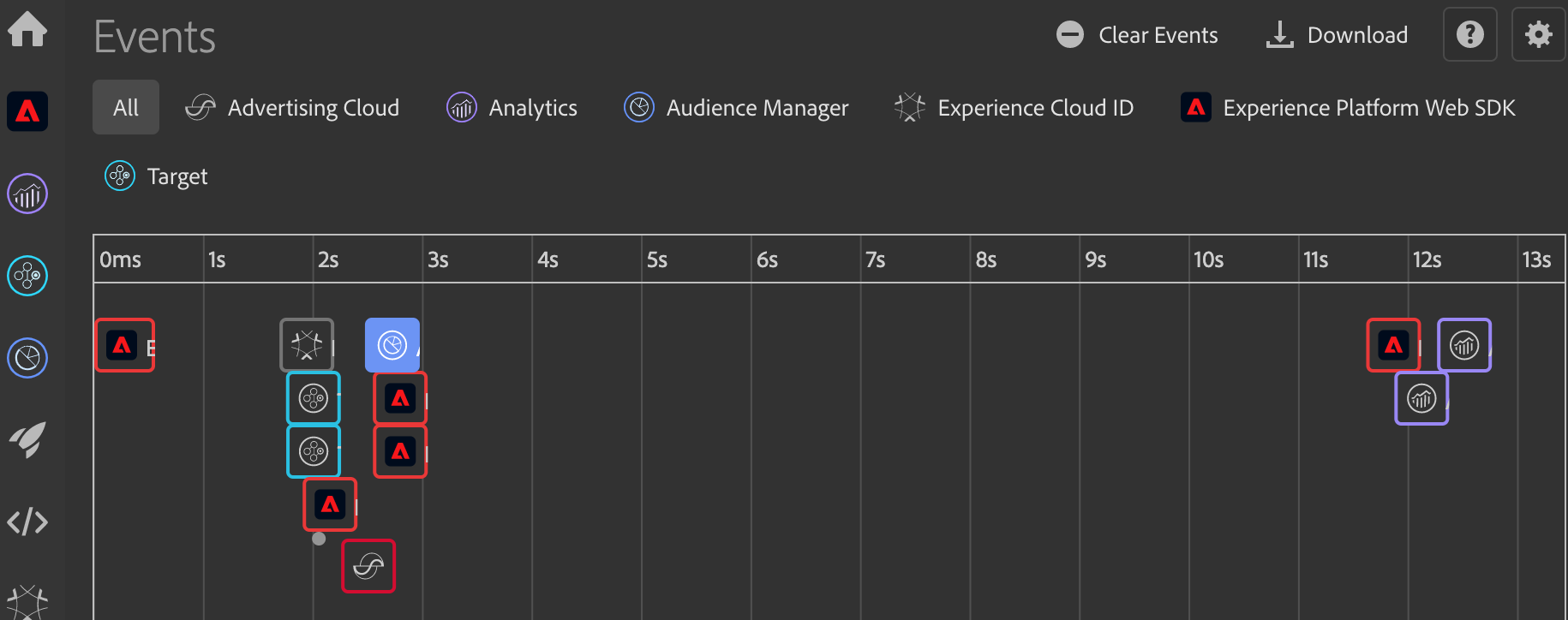Open Experience Platform Web SDK in sidebar
This screenshot has height=620, width=1568.
coord(27,111)
